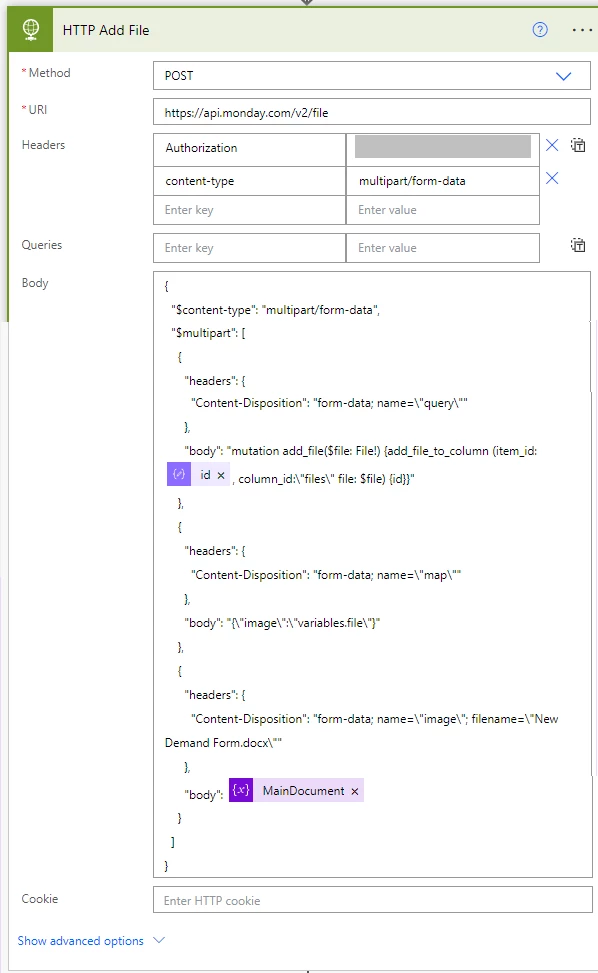
Task: Switch Queries to text mode
Action: pos(578,245)
